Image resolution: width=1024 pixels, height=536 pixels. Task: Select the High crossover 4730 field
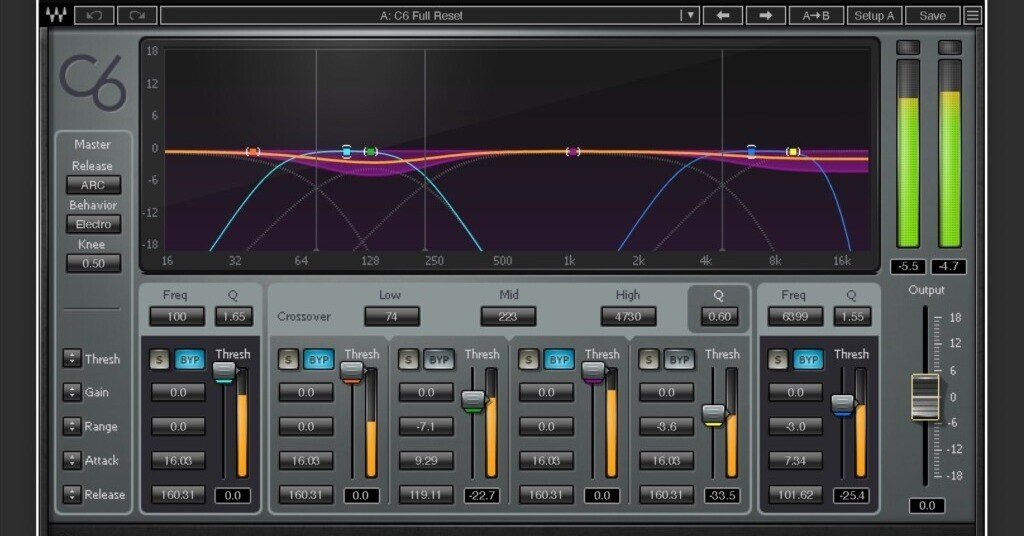coord(628,317)
